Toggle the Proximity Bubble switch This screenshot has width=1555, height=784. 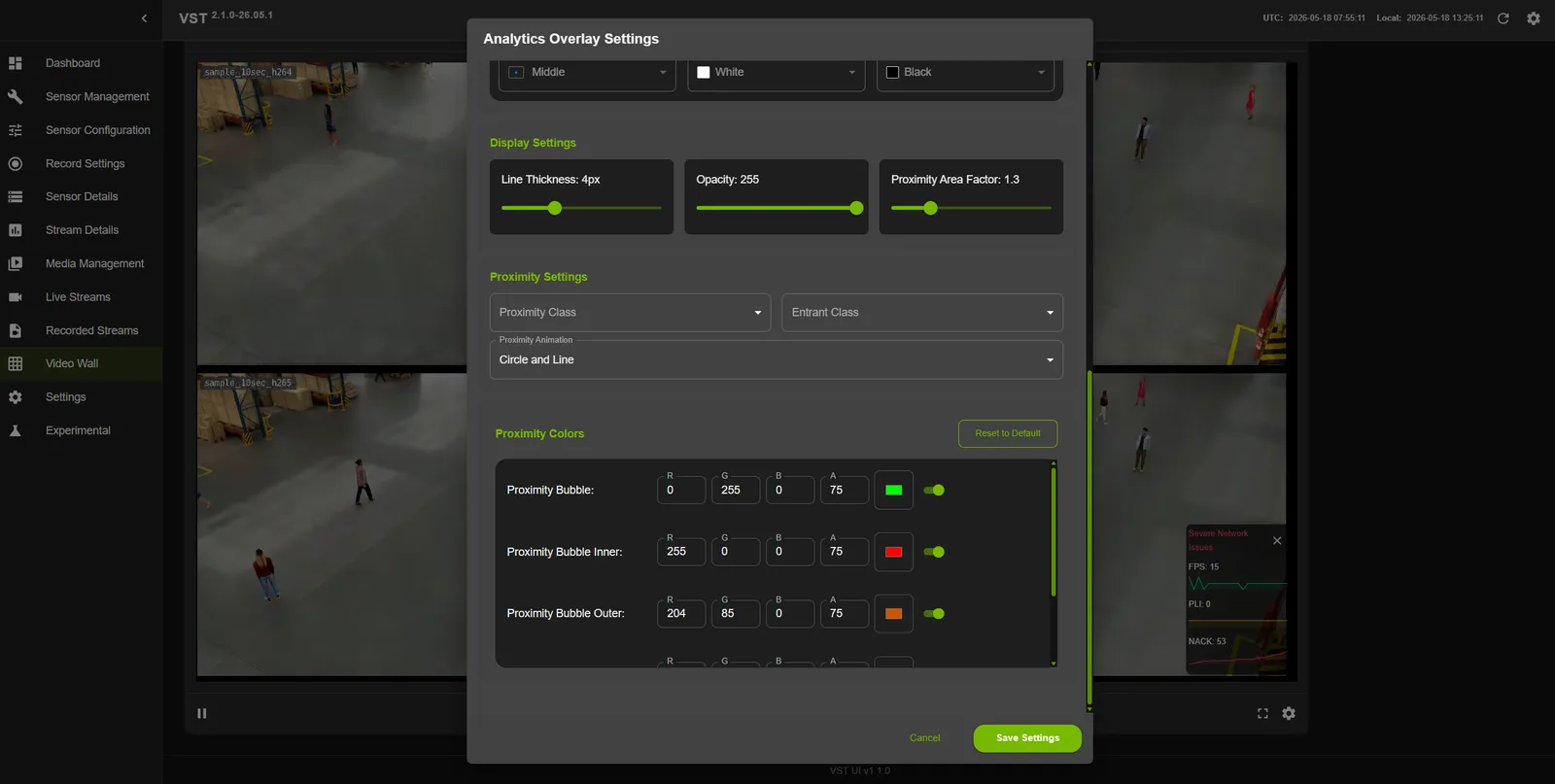934,491
